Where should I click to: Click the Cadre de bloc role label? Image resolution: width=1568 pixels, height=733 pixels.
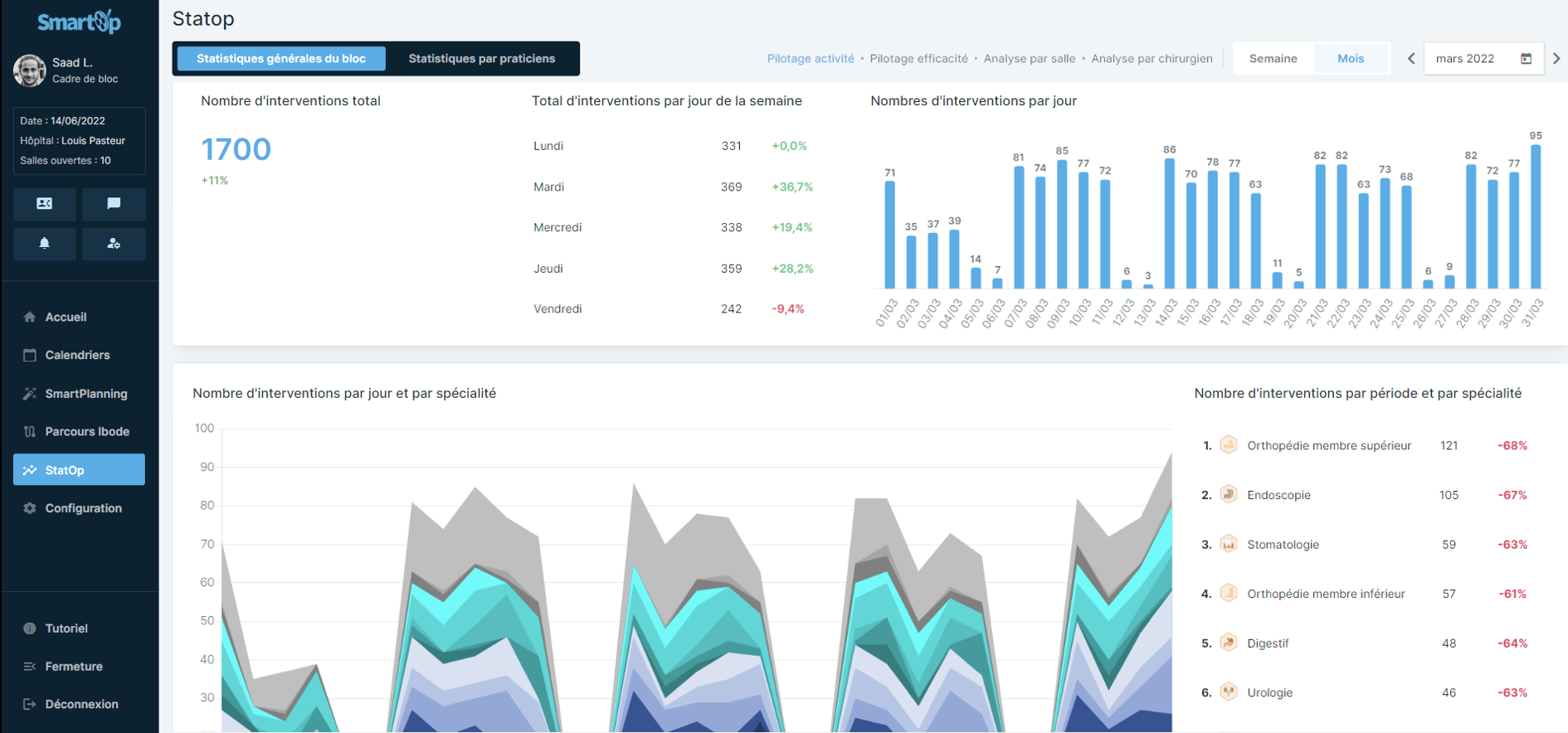pos(85,79)
